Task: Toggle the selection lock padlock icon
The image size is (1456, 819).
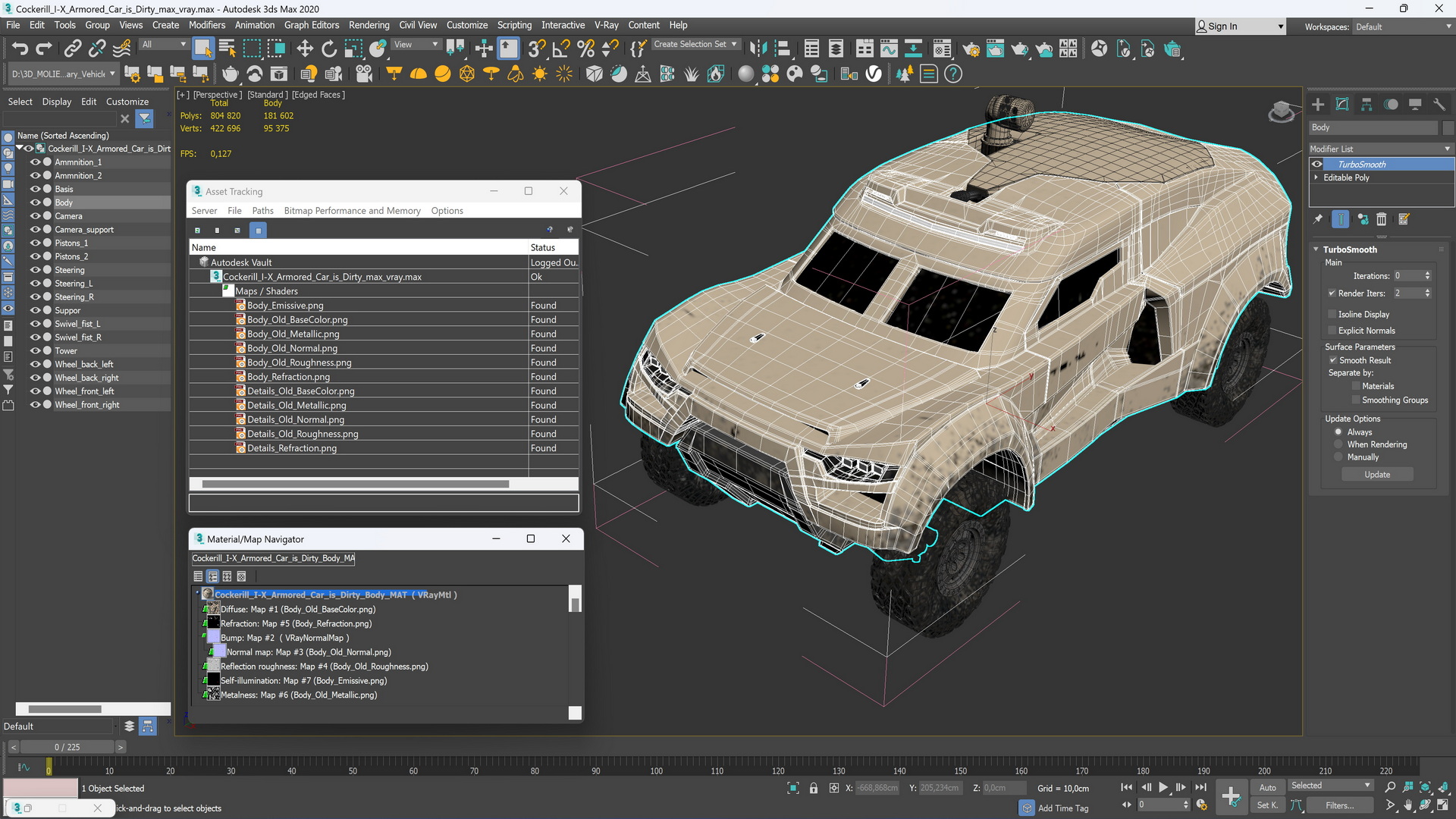Action: point(814,789)
